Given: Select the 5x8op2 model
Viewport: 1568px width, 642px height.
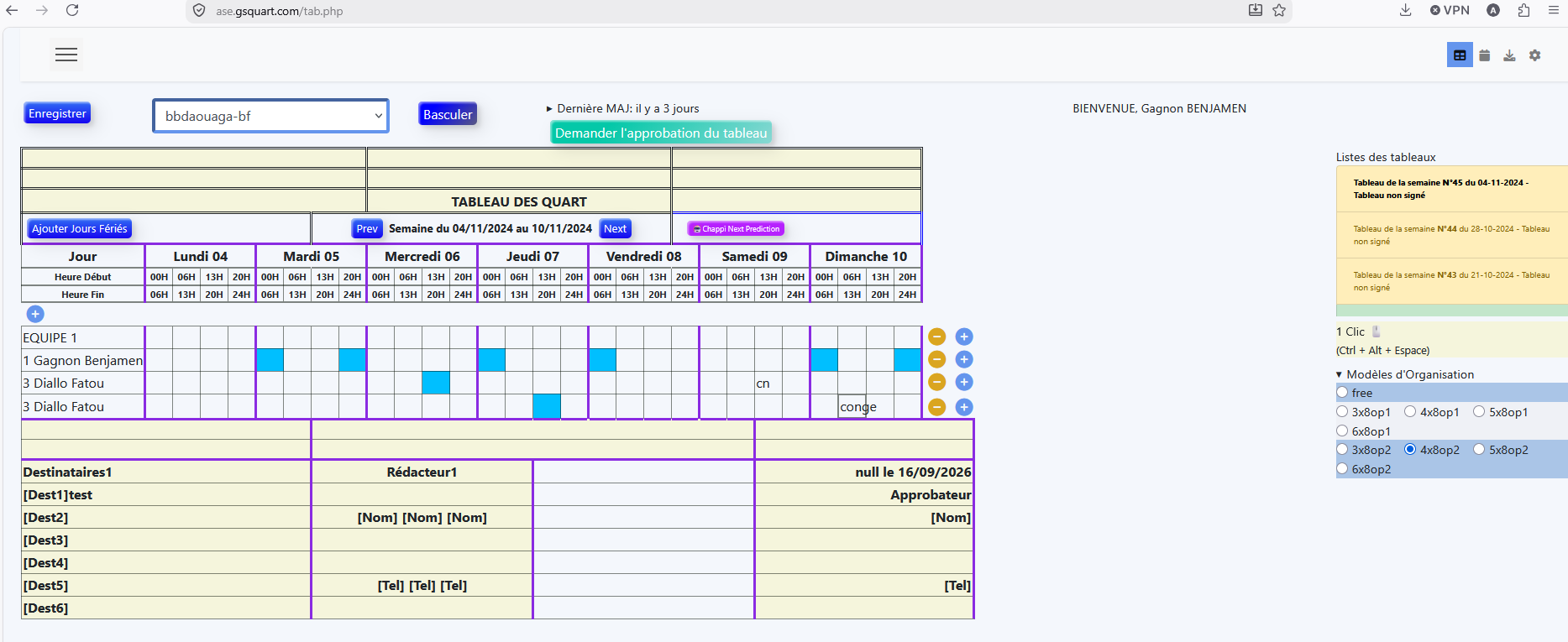Looking at the screenshot, I should pyautogui.click(x=1479, y=450).
